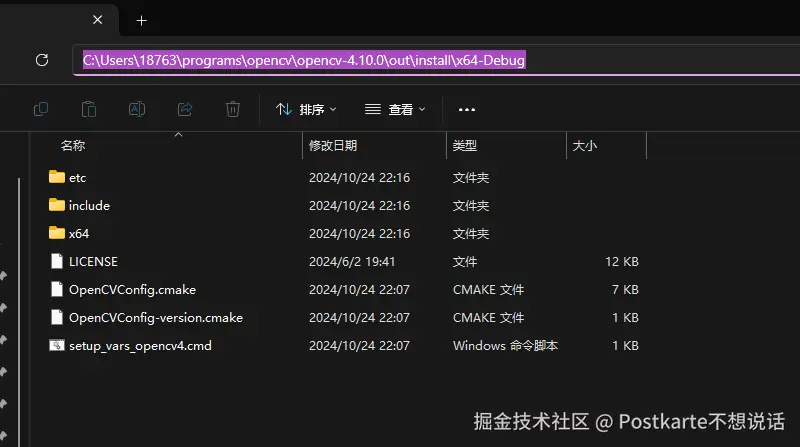This screenshot has height=447, width=800.
Task: Click the 1 KB size of setup_vars_opencv4.cmd
Action: (x=626, y=346)
